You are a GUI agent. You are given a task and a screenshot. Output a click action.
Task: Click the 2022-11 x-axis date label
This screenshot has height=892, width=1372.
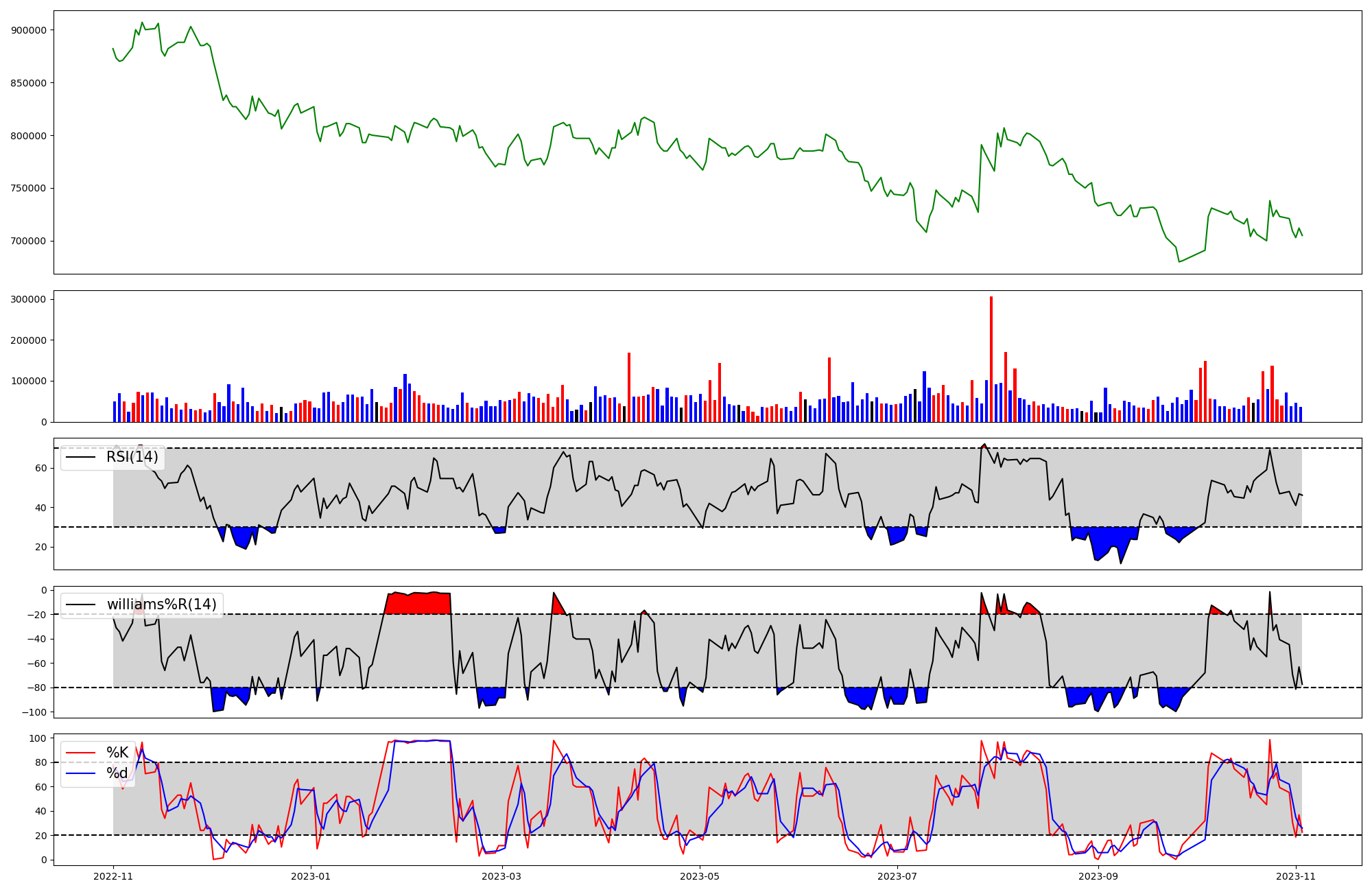coord(113,876)
